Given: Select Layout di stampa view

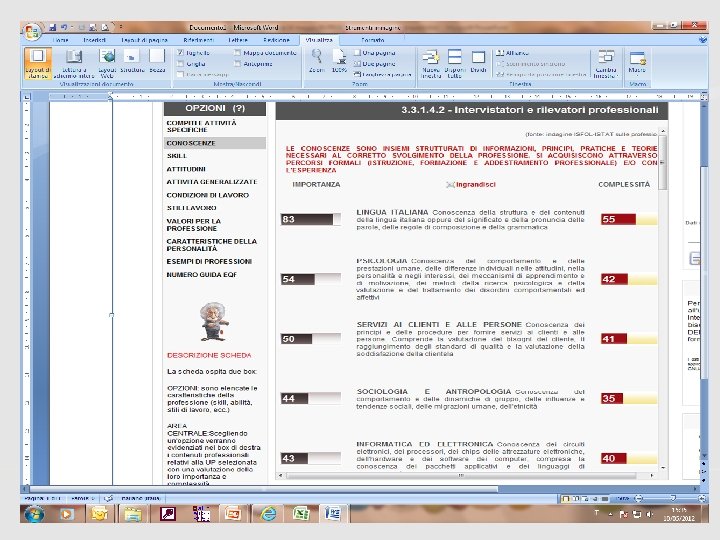Looking at the screenshot, I should click(38, 63).
